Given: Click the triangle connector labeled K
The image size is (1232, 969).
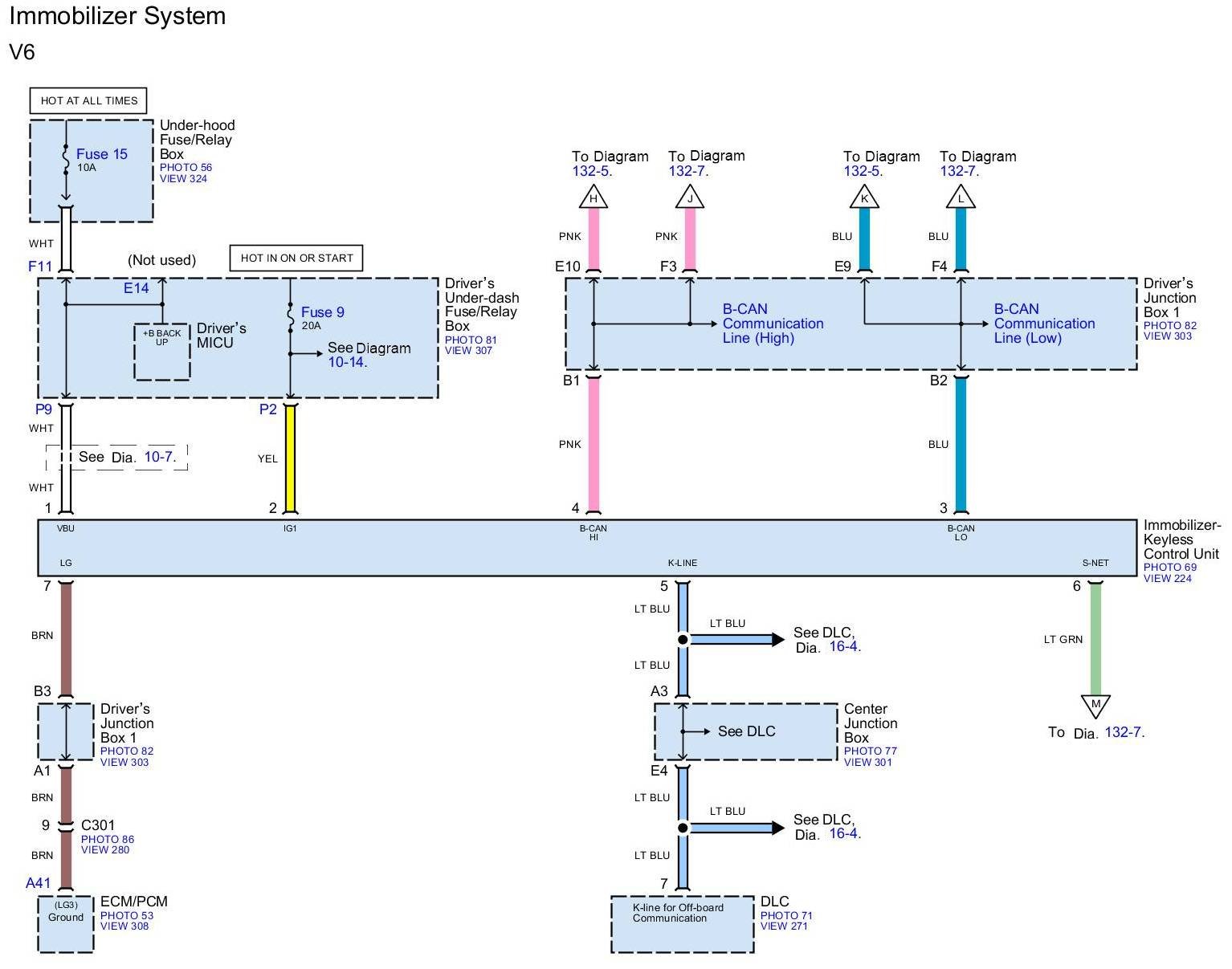Looking at the screenshot, I should click(x=864, y=197).
